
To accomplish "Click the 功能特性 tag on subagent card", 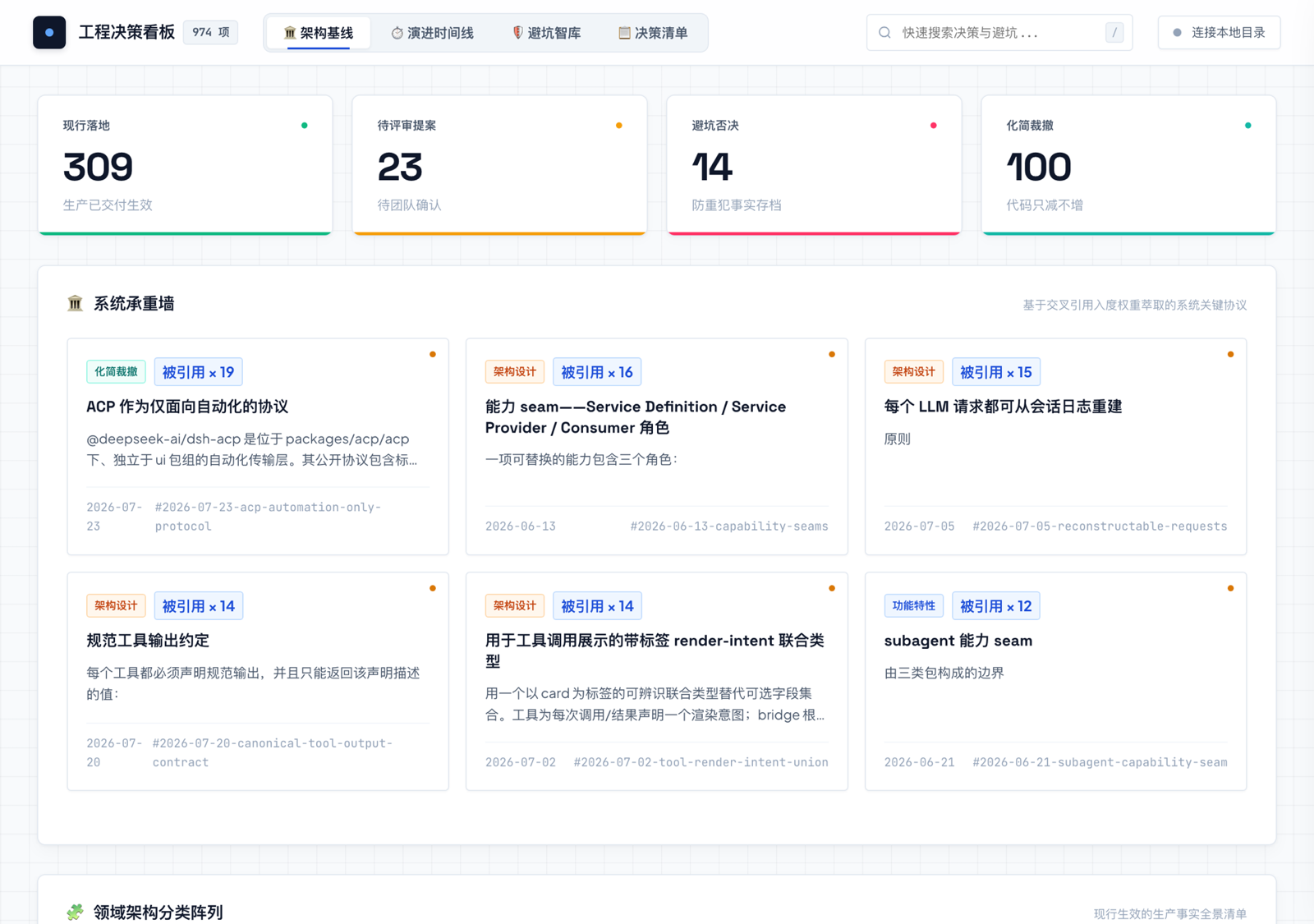I will pos(914,606).
